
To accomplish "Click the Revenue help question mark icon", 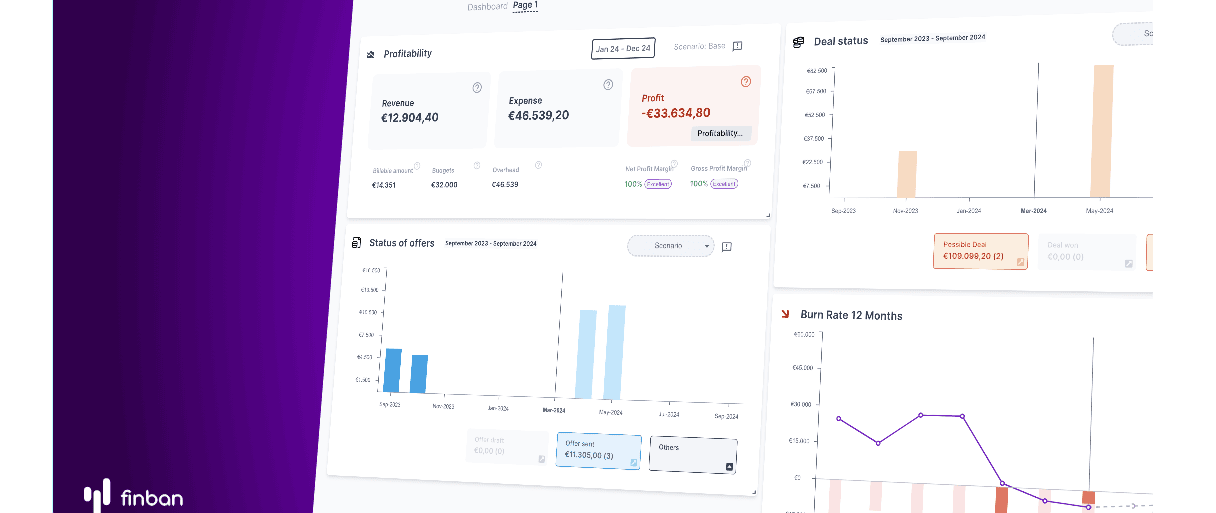I will (477, 88).
